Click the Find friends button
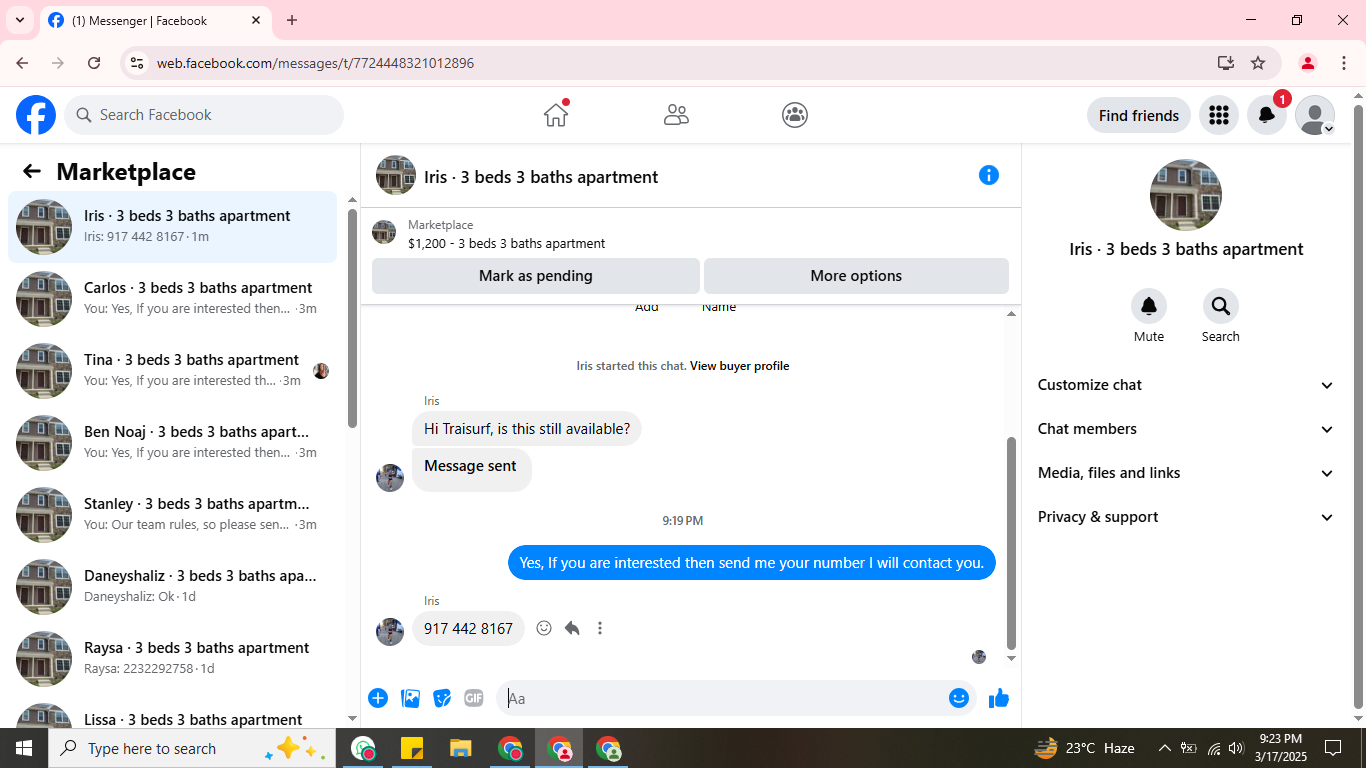The height and width of the screenshot is (768, 1366). [x=1139, y=115]
